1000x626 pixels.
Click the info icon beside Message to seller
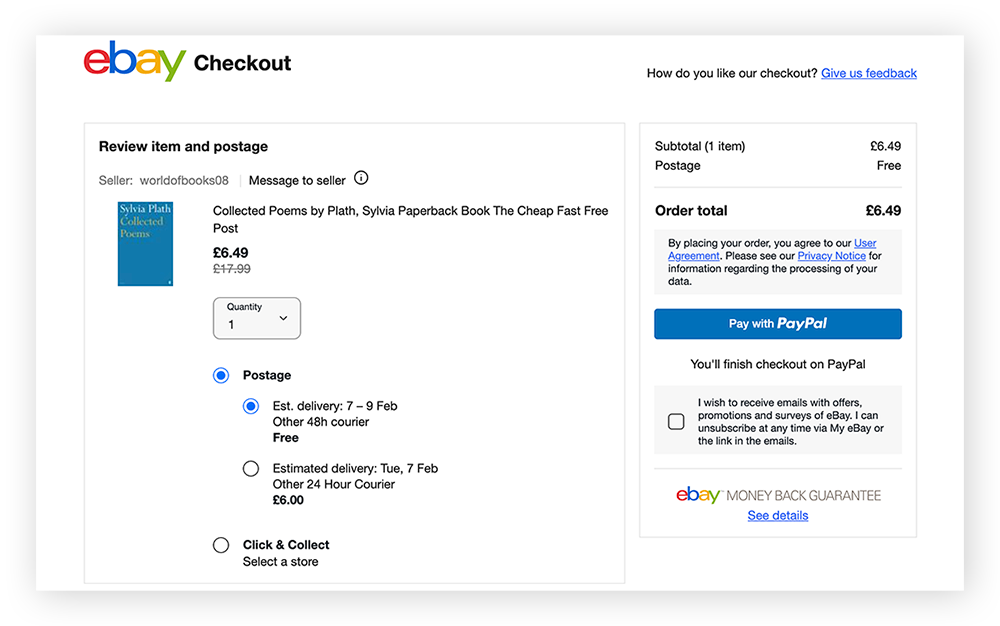(361, 178)
